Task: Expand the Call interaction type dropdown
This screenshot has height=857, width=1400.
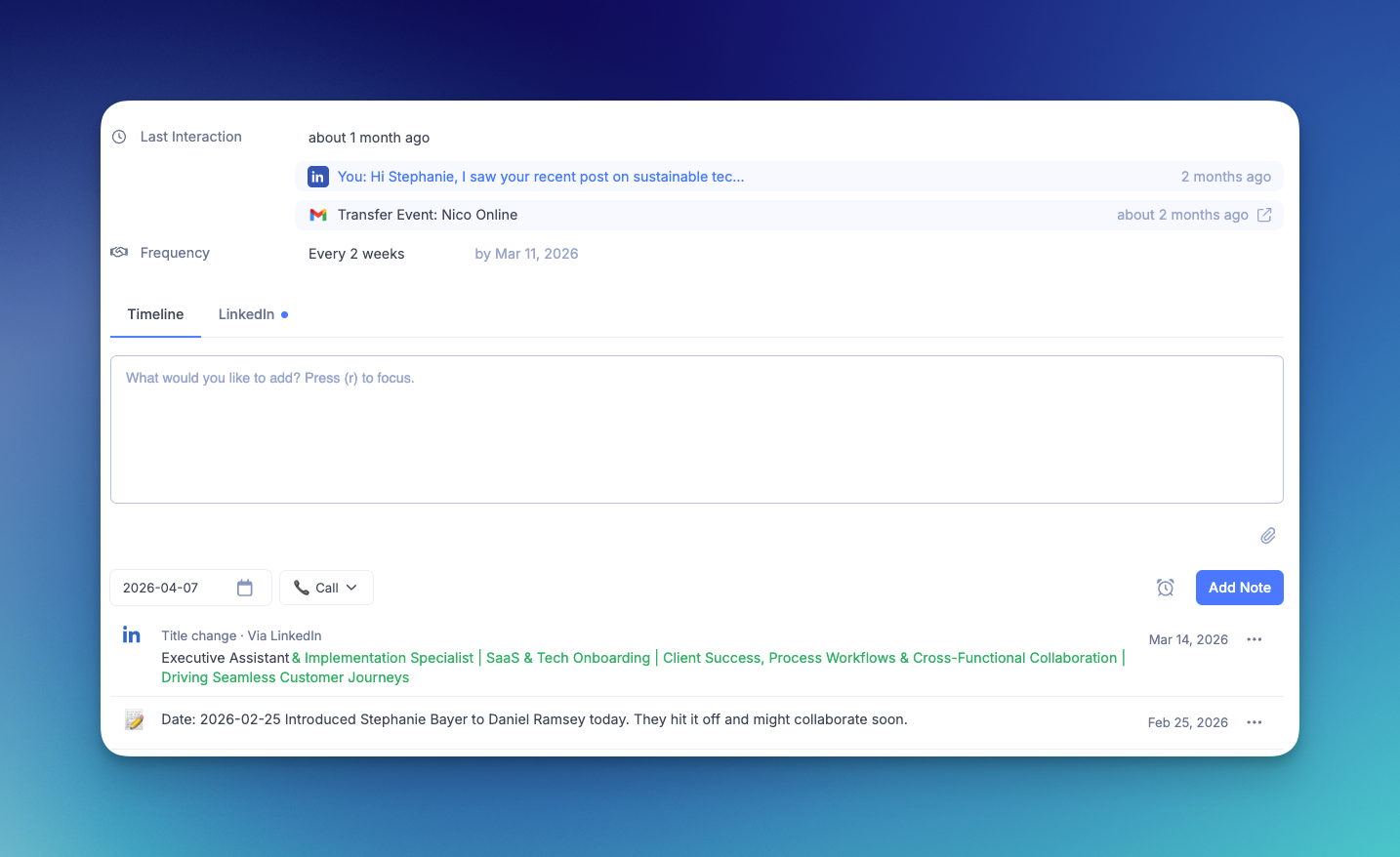Action: pyautogui.click(x=326, y=588)
